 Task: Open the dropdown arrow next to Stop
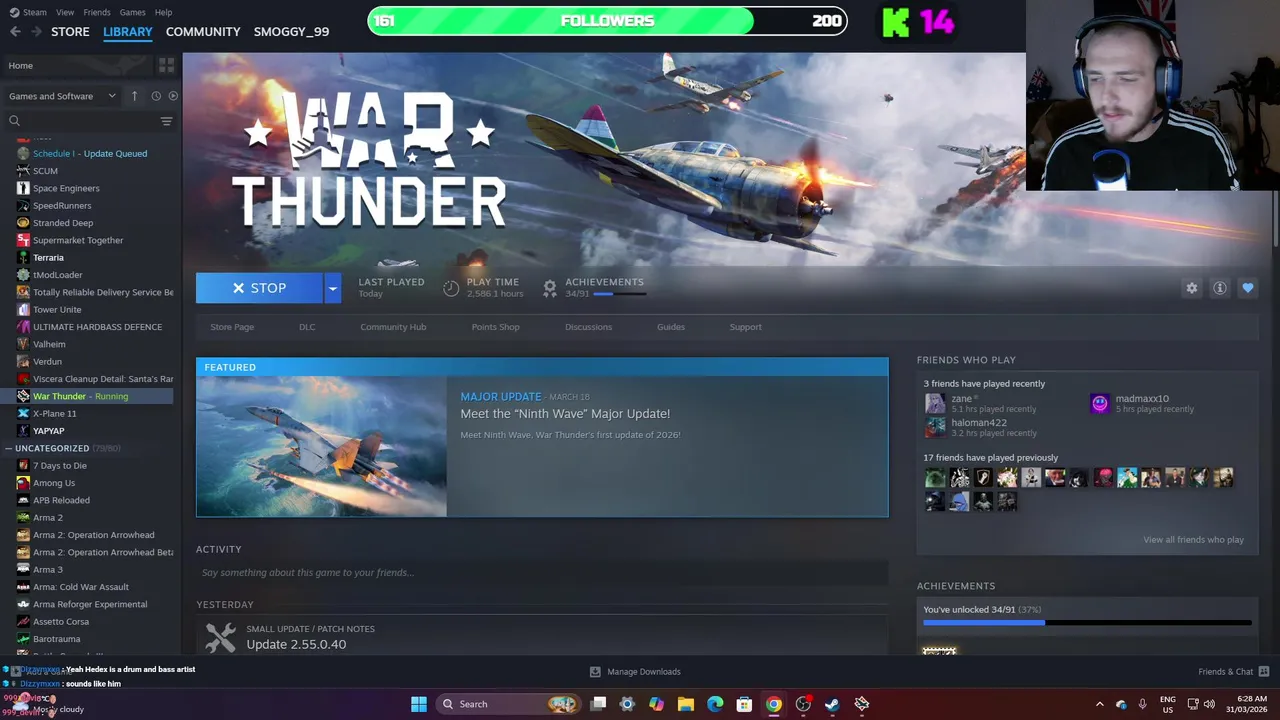(x=333, y=288)
